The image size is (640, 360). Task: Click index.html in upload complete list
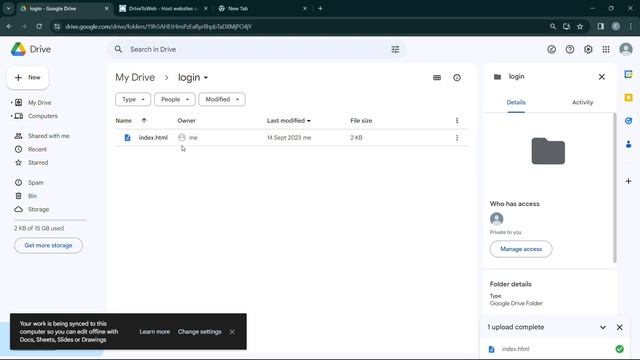pos(515,349)
